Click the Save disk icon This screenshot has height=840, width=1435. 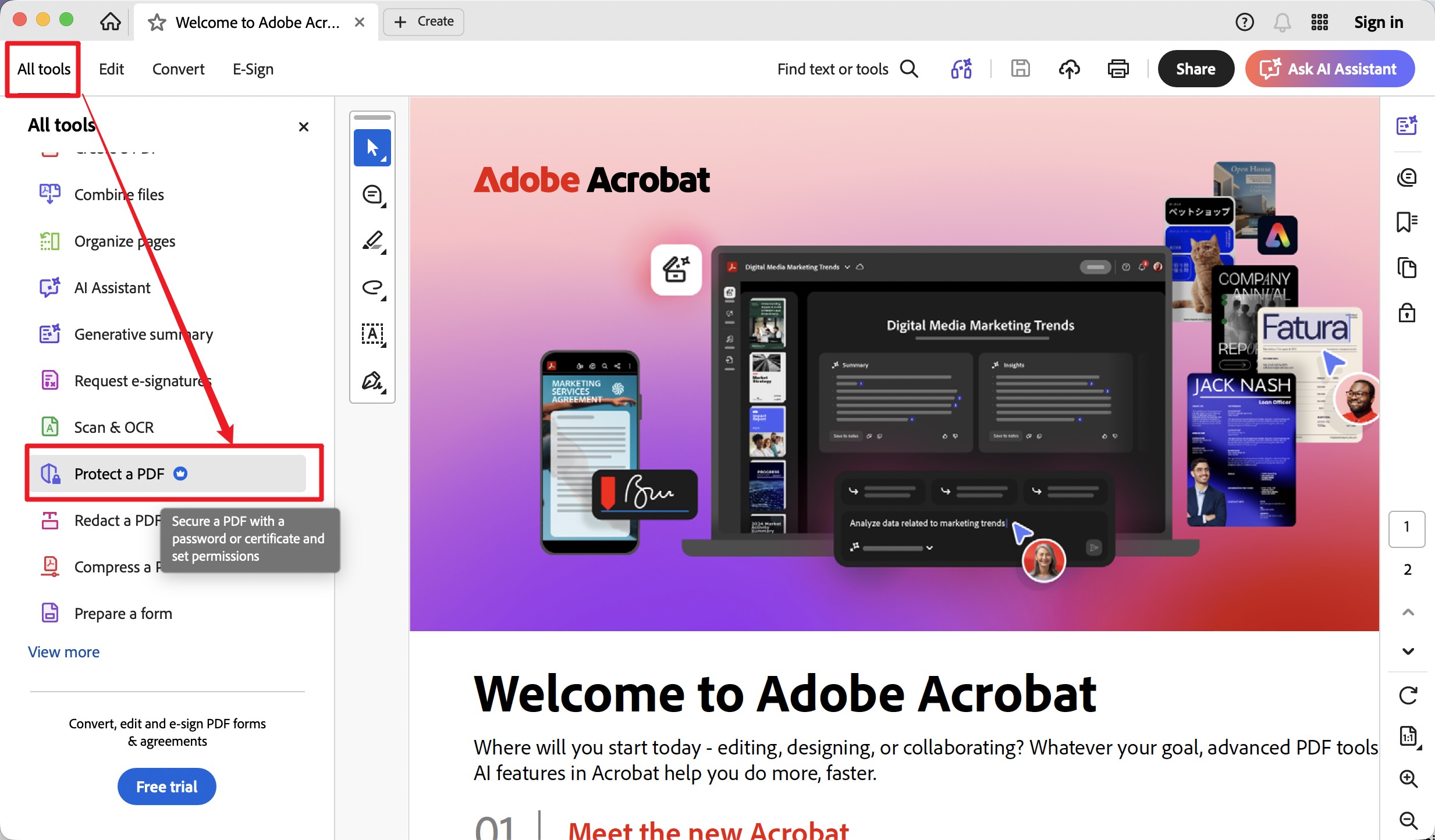pos(1020,69)
